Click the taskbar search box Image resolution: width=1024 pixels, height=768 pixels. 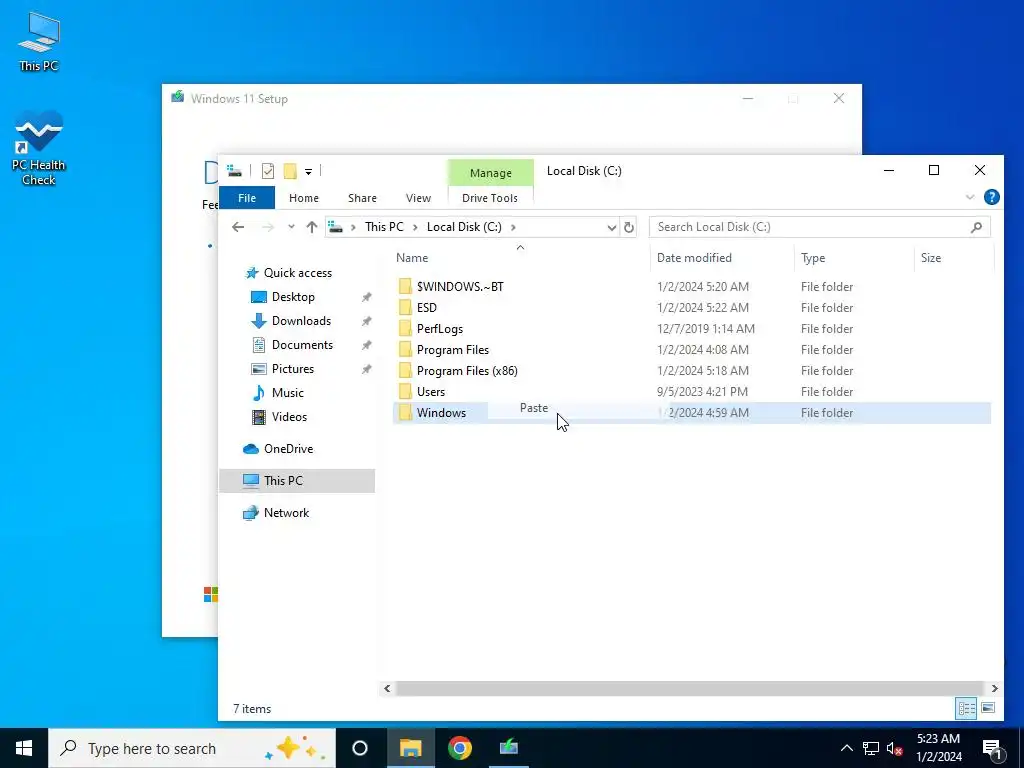(x=192, y=748)
